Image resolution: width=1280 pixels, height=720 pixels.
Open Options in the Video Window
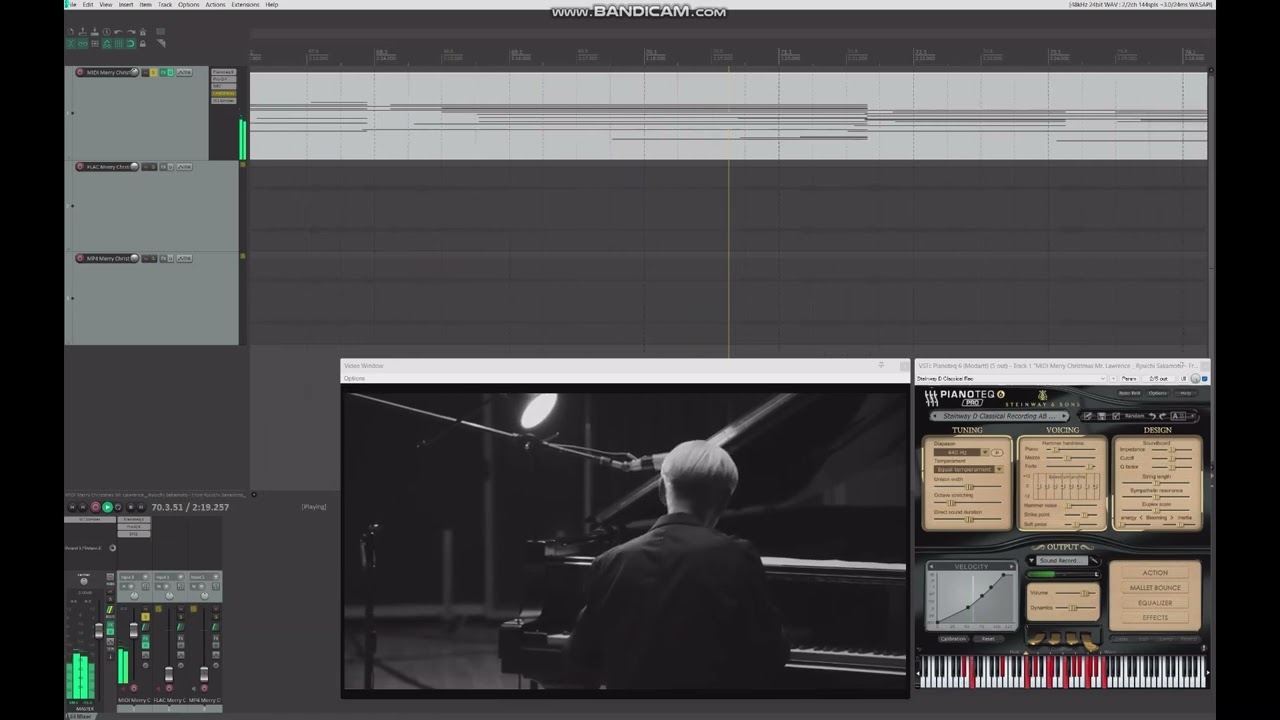(x=354, y=379)
